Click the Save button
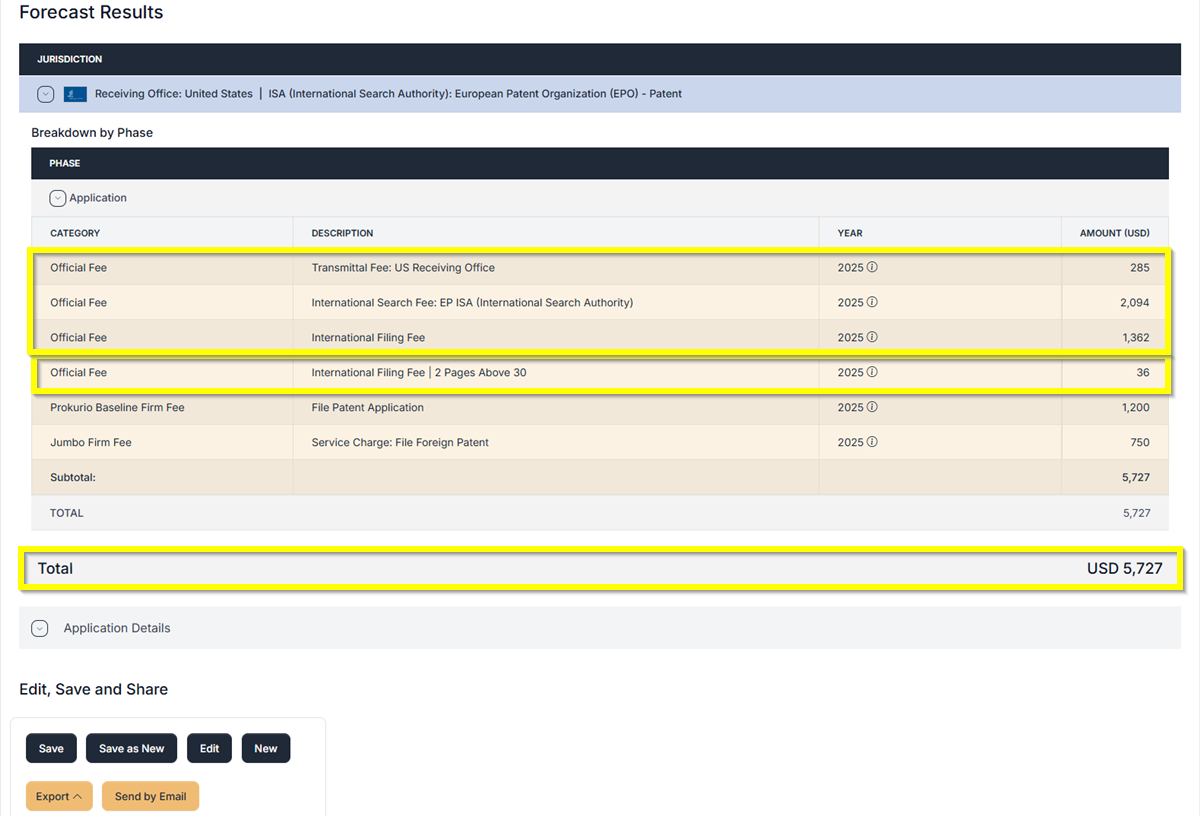 click(51, 748)
